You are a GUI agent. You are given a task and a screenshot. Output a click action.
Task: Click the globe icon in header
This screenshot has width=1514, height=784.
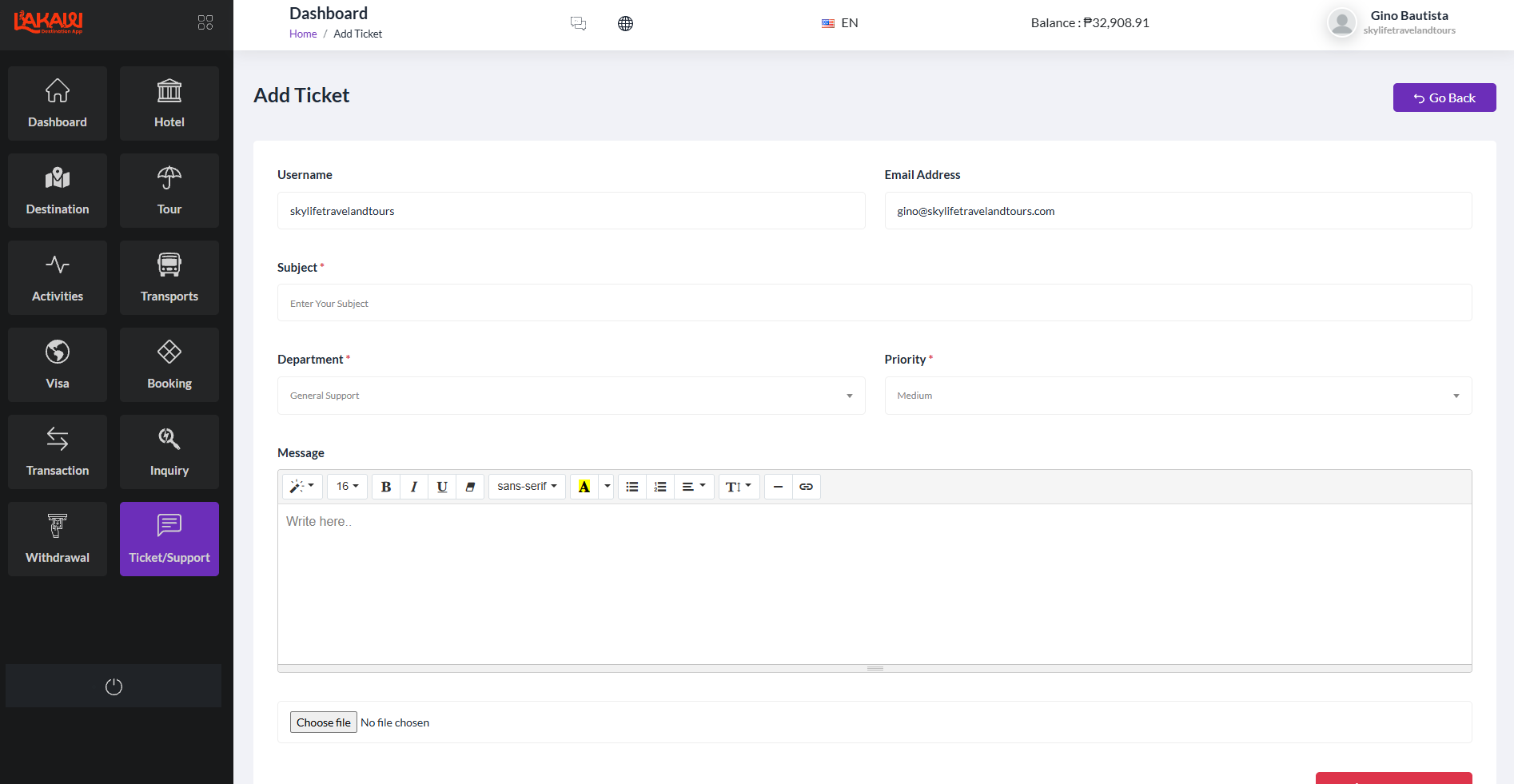coord(625,23)
